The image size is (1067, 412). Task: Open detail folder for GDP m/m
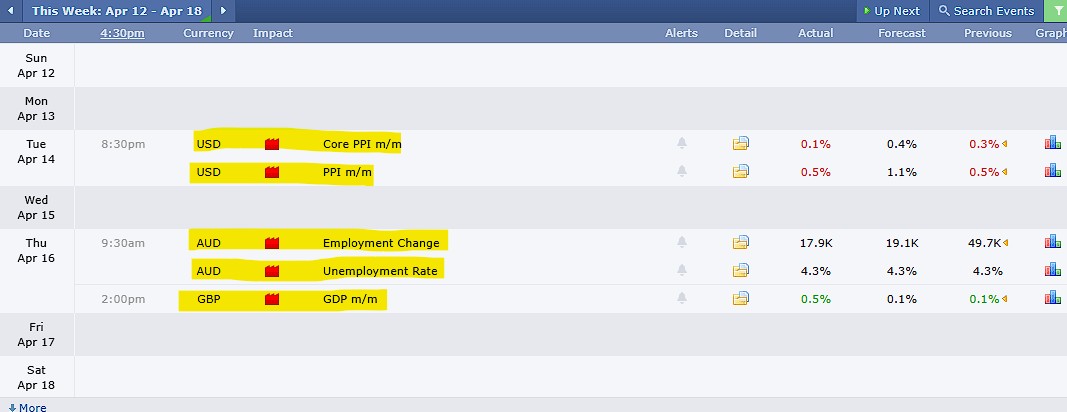(740, 298)
